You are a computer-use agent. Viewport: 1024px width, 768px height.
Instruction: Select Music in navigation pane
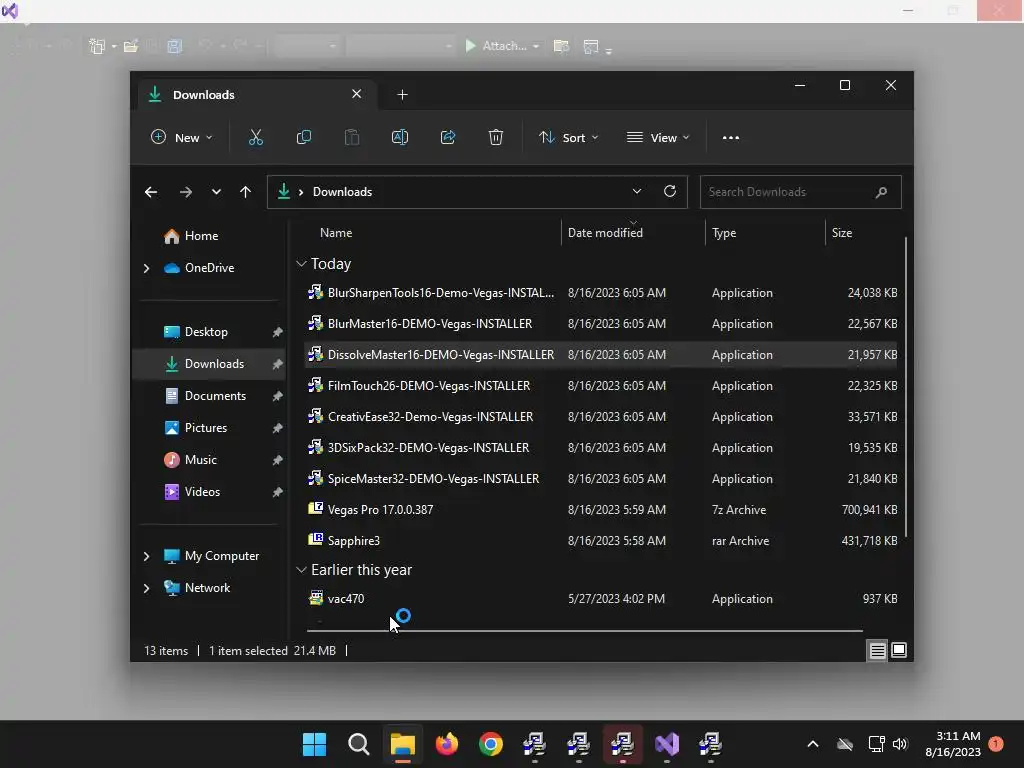209,460
